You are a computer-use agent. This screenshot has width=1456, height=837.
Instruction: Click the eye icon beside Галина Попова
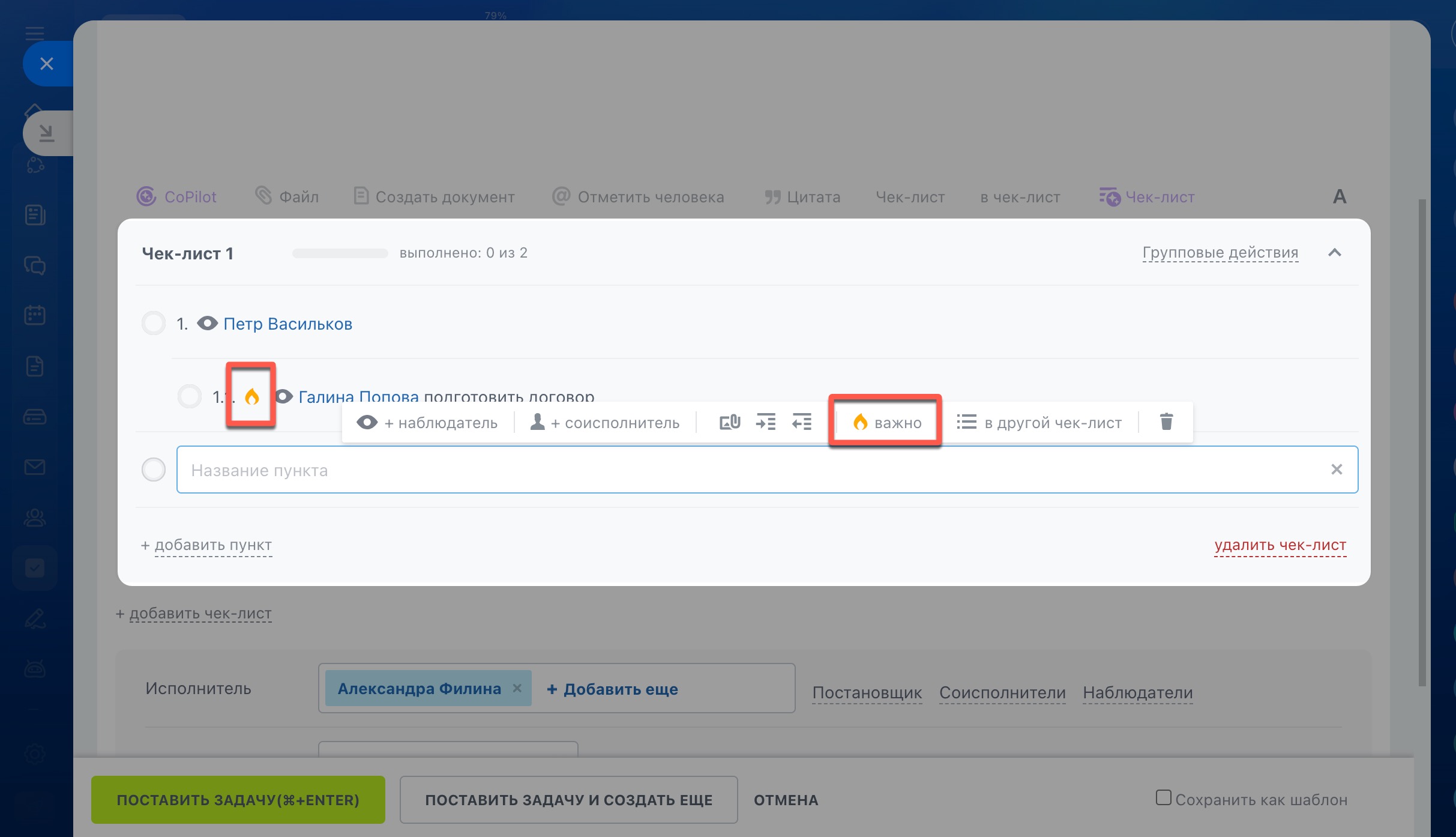pyautogui.click(x=284, y=396)
